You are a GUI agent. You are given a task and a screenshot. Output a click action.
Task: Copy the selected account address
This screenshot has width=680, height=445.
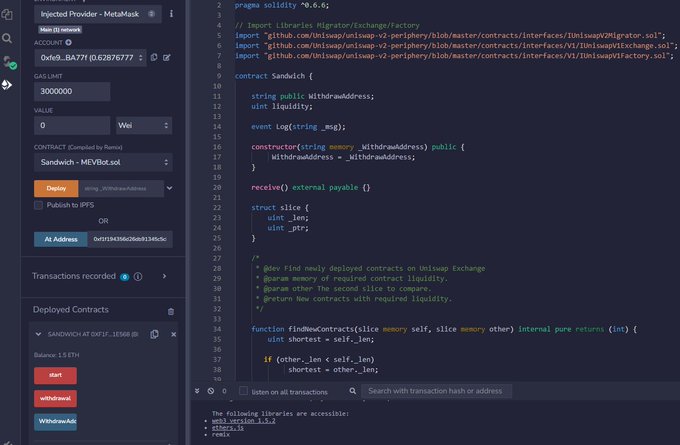154,57
